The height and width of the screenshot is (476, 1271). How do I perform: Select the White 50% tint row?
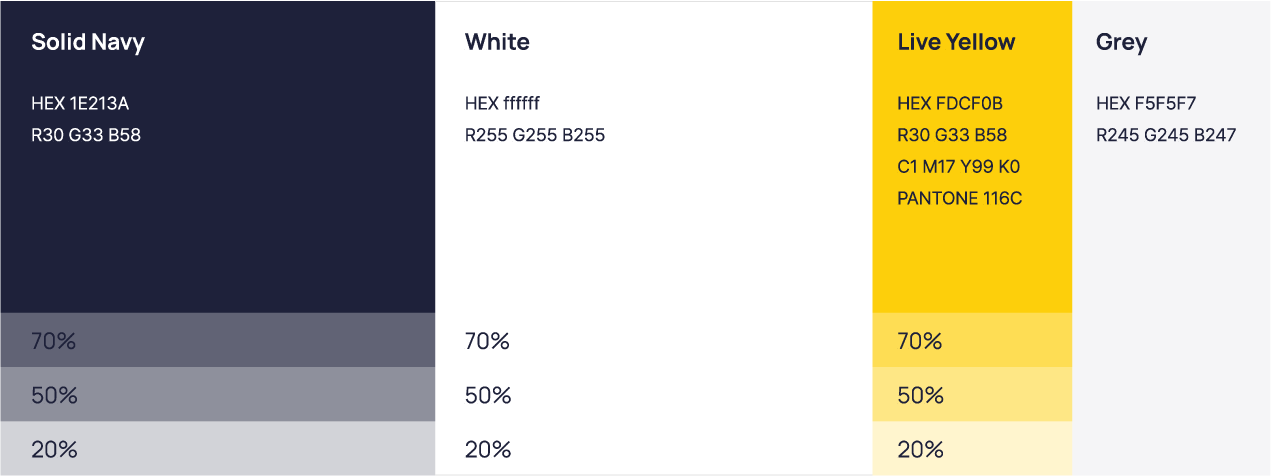coord(654,394)
